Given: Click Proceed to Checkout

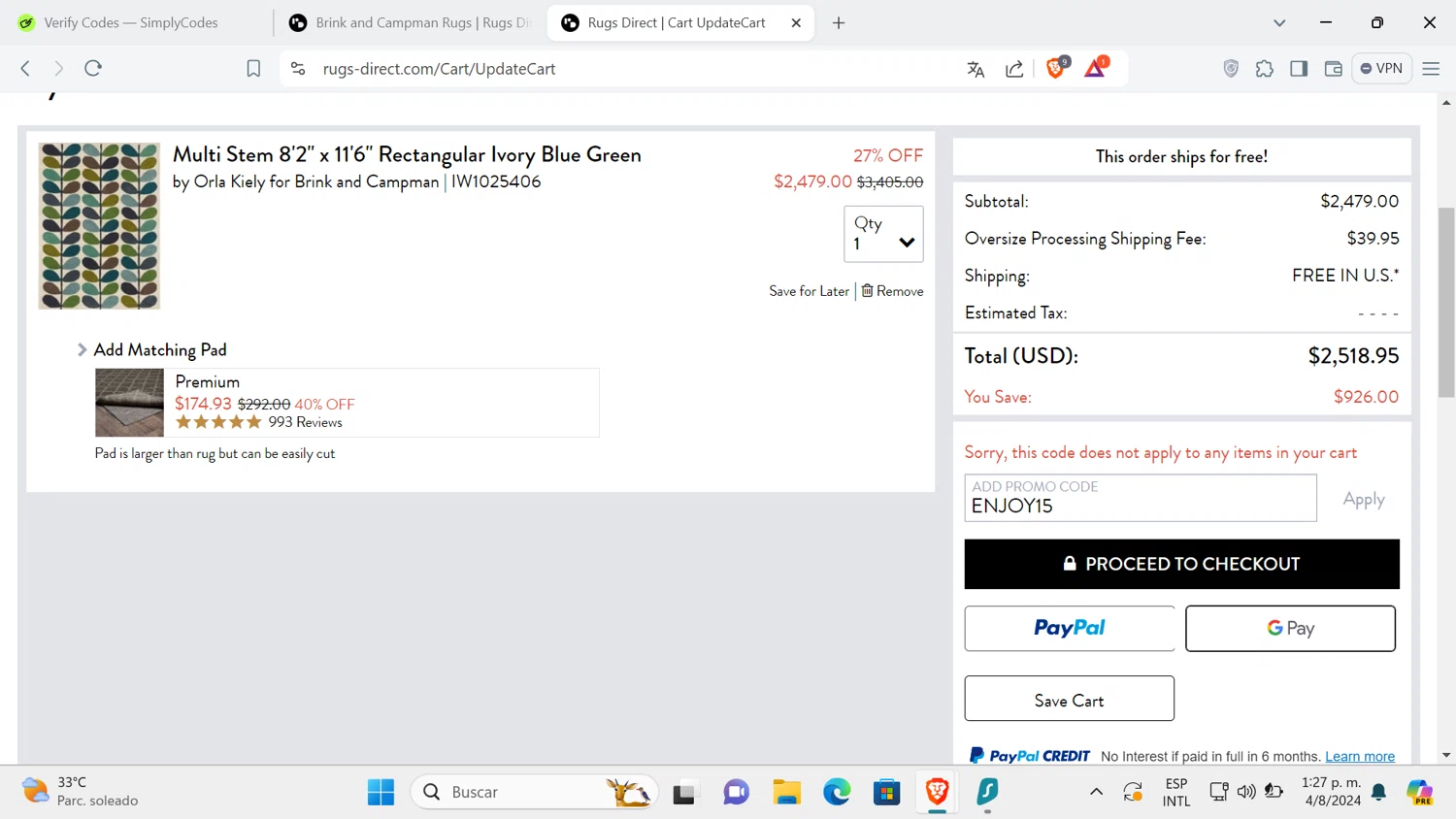Looking at the screenshot, I should (1182, 564).
